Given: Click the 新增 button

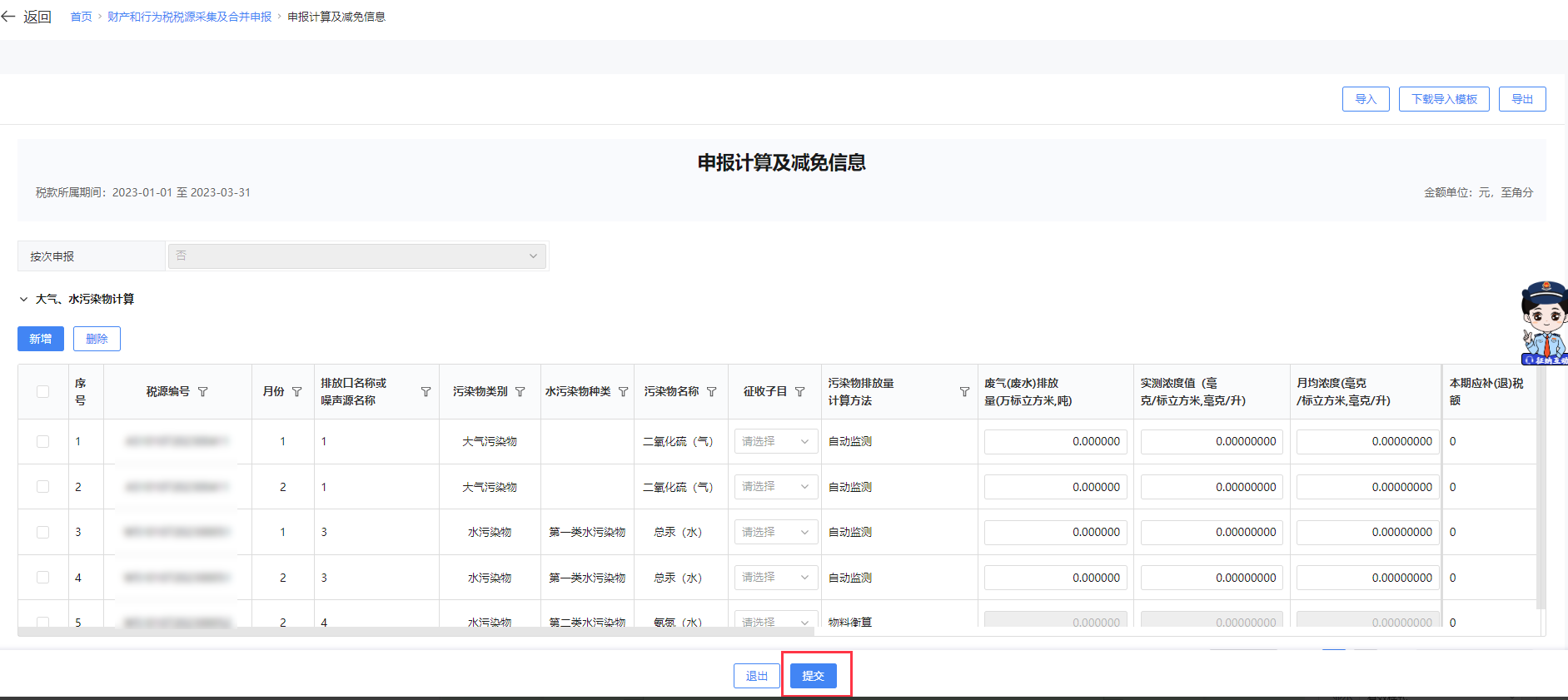Looking at the screenshot, I should [41, 339].
